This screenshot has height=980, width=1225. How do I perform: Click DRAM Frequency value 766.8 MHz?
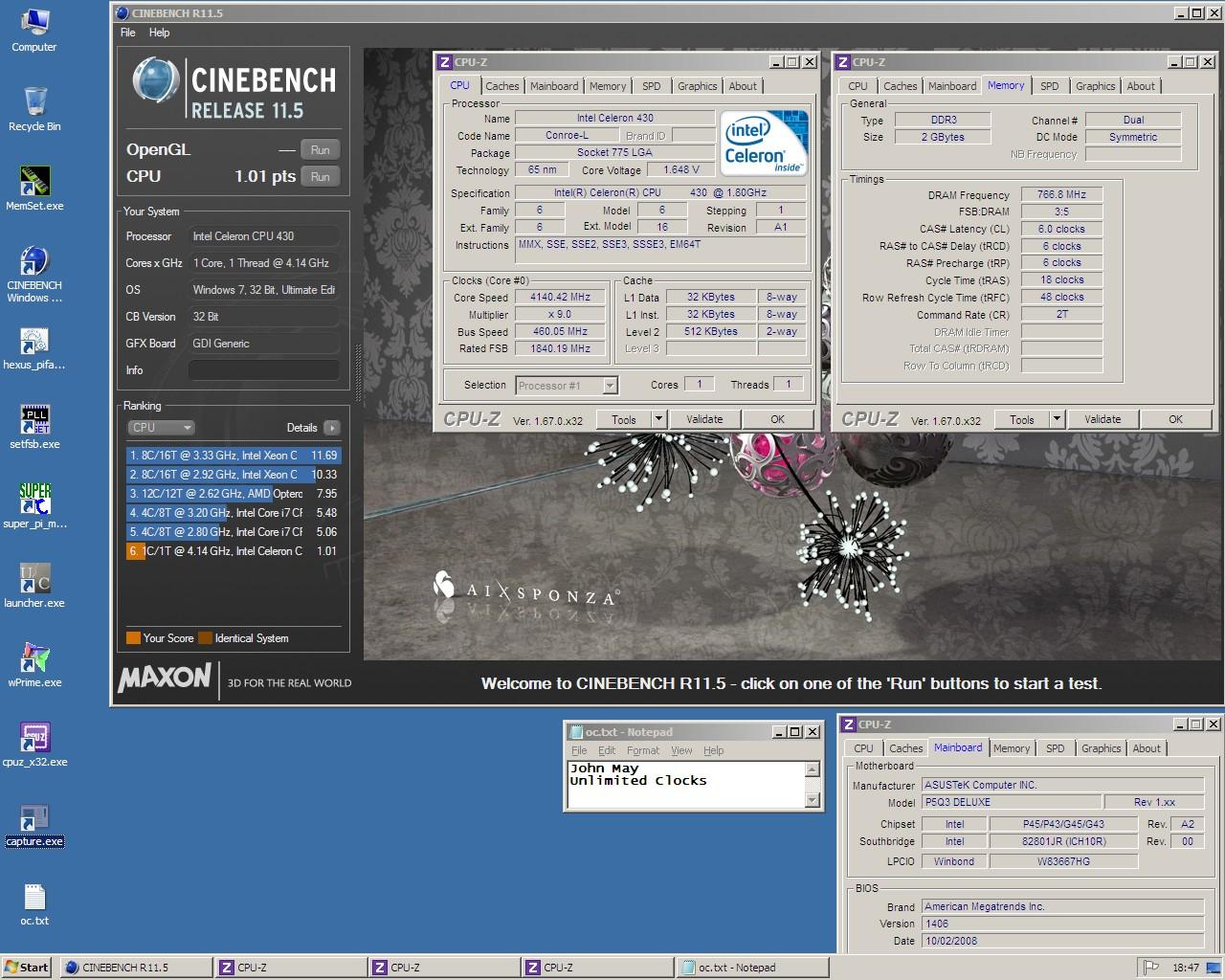[x=1061, y=194]
